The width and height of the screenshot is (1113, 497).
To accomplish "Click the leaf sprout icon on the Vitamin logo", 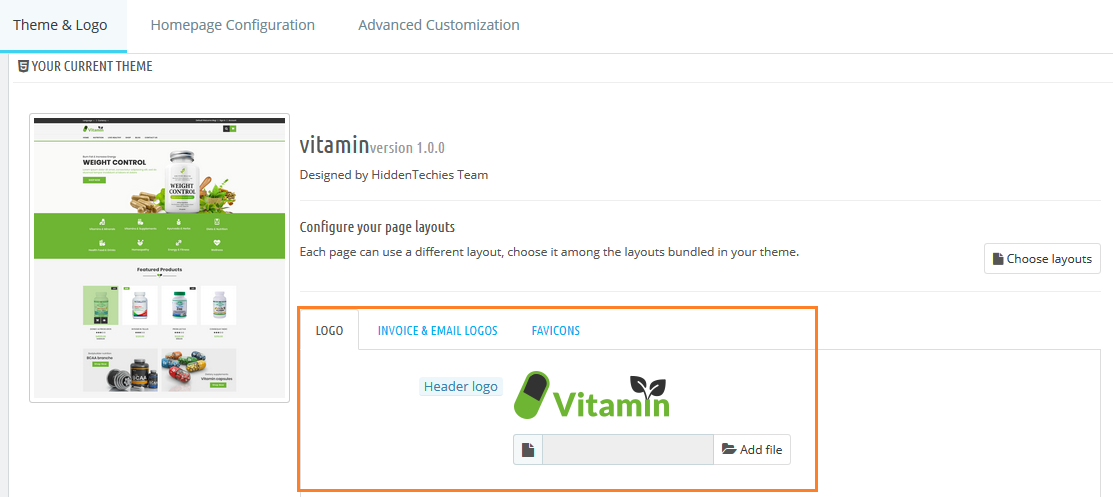I will tap(649, 387).
